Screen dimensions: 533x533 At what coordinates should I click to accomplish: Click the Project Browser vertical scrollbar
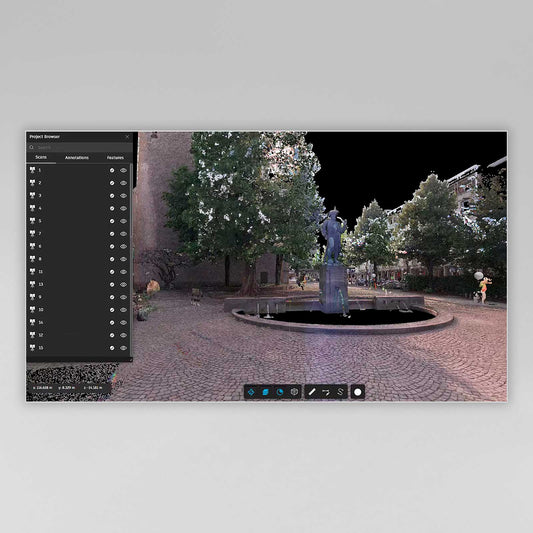(x=131, y=260)
